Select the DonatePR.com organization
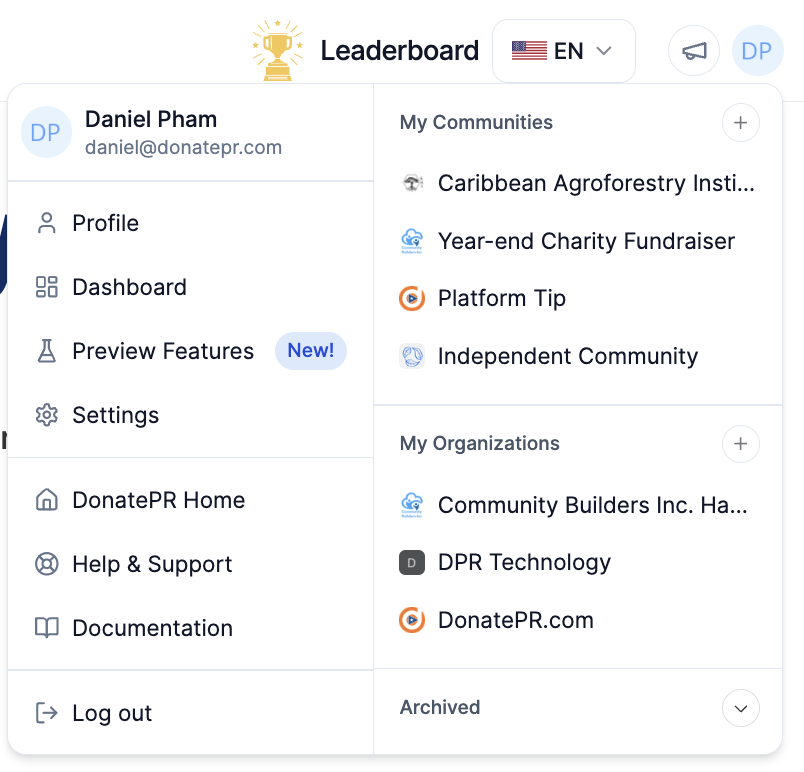This screenshot has width=804, height=772. tap(515, 620)
